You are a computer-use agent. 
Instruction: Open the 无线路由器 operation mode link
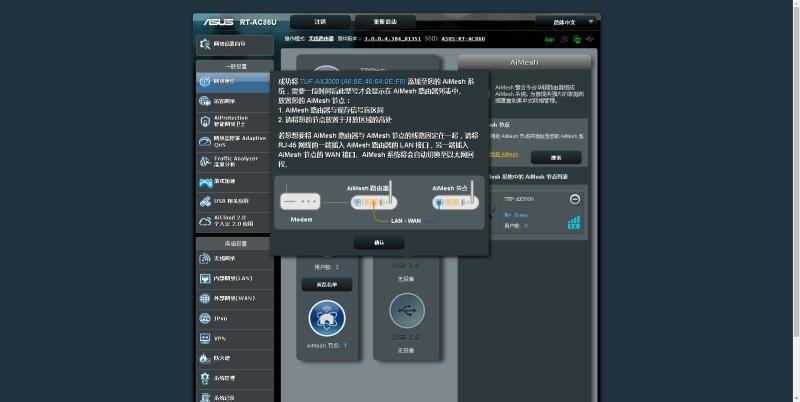pos(321,39)
